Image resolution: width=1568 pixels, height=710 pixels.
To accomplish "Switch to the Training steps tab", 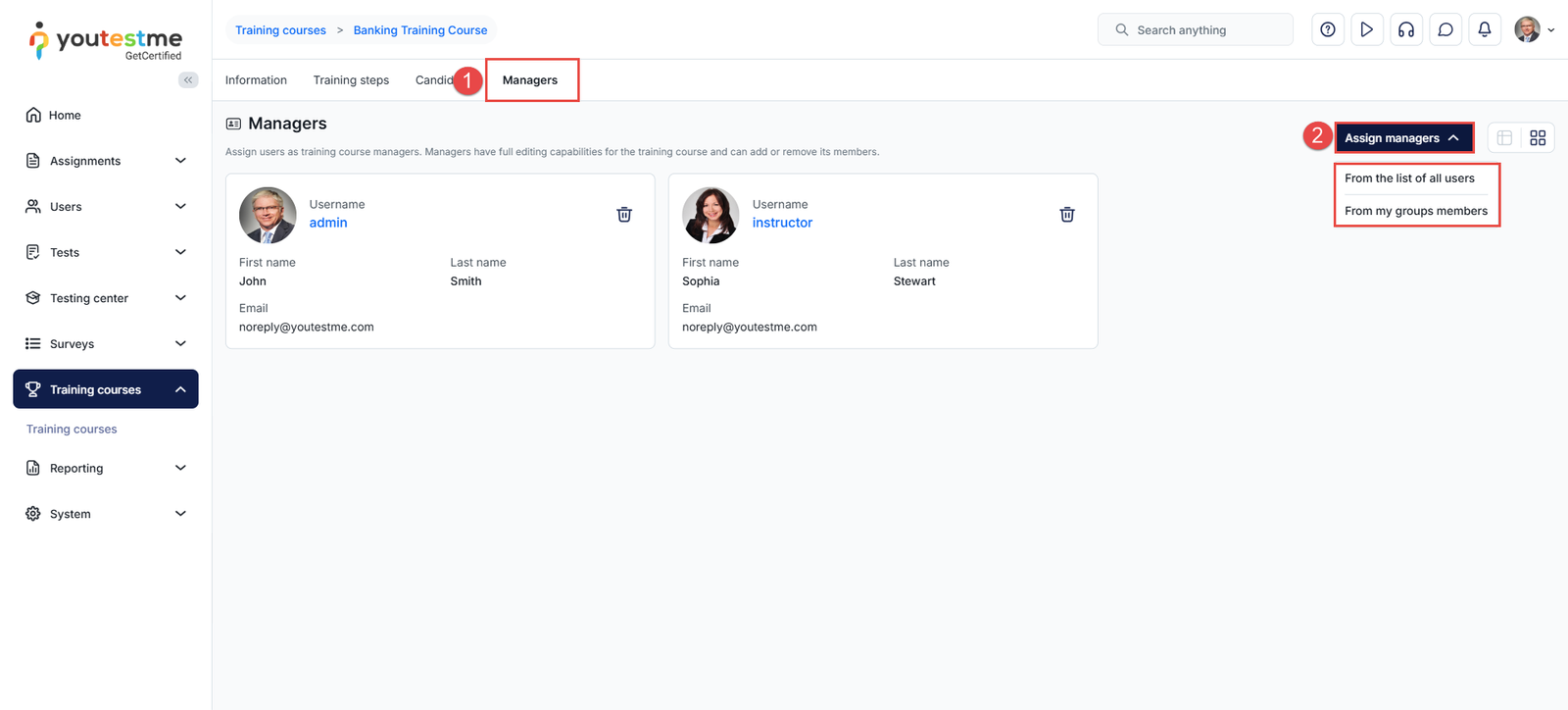I will tap(351, 80).
